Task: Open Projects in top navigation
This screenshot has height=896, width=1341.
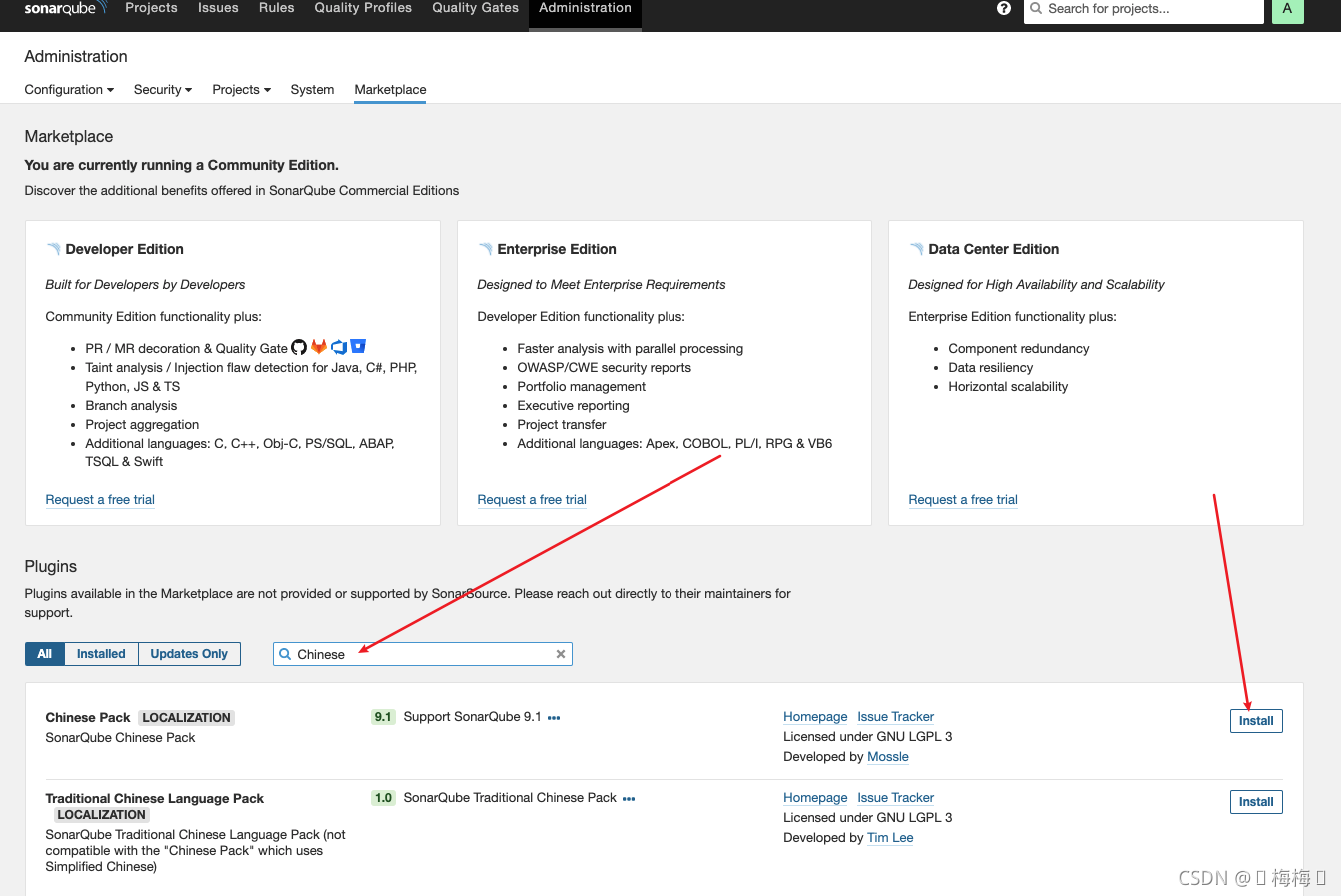Action: (x=151, y=8)
